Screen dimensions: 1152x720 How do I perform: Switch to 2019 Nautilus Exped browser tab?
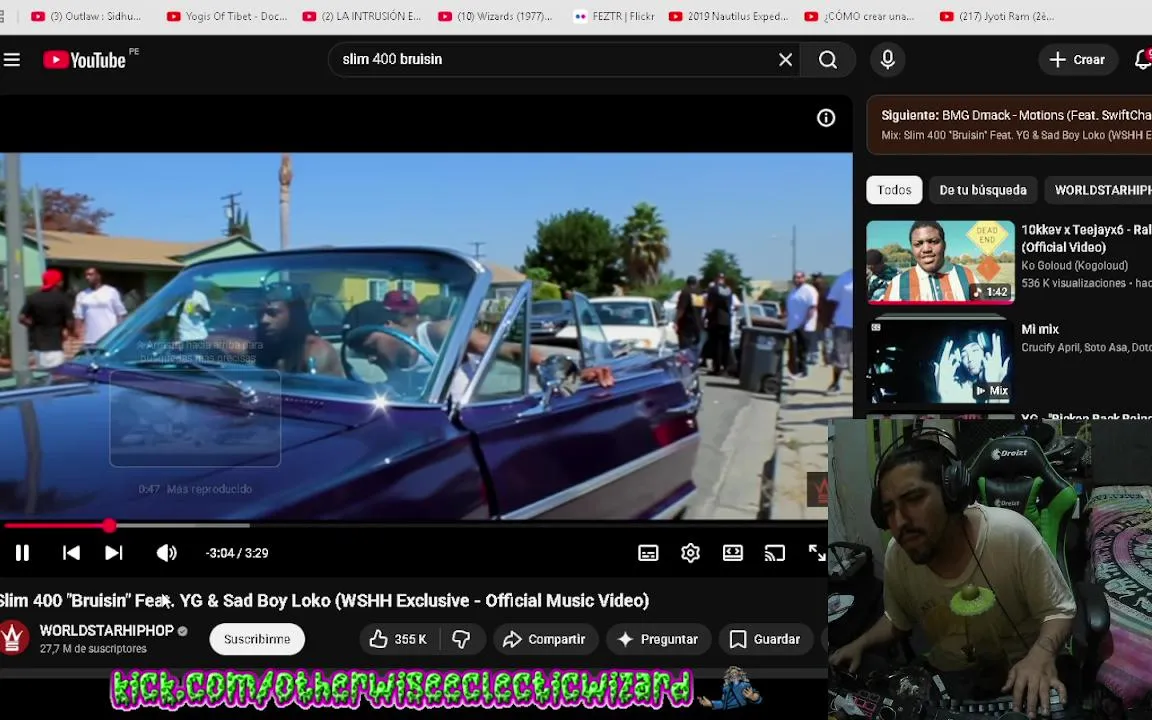(729, 16)
